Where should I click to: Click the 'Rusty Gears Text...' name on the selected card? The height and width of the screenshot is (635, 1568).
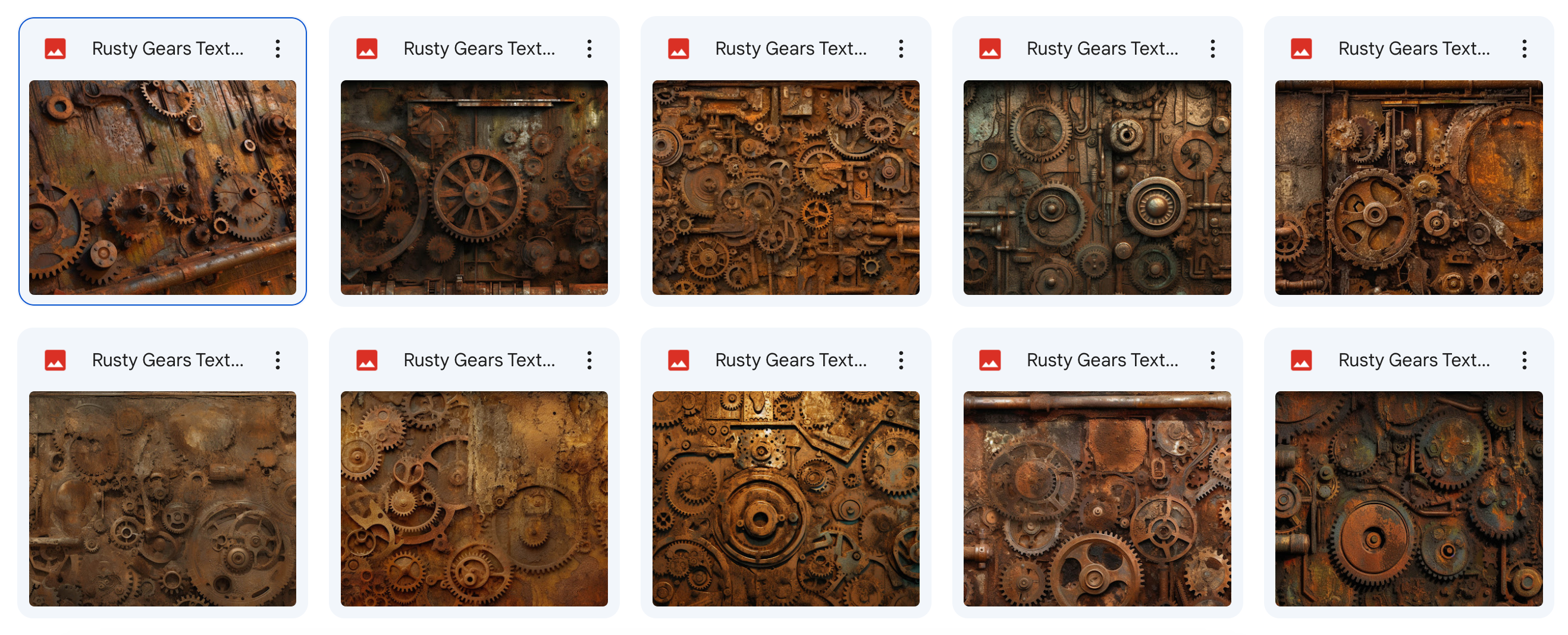168,49
